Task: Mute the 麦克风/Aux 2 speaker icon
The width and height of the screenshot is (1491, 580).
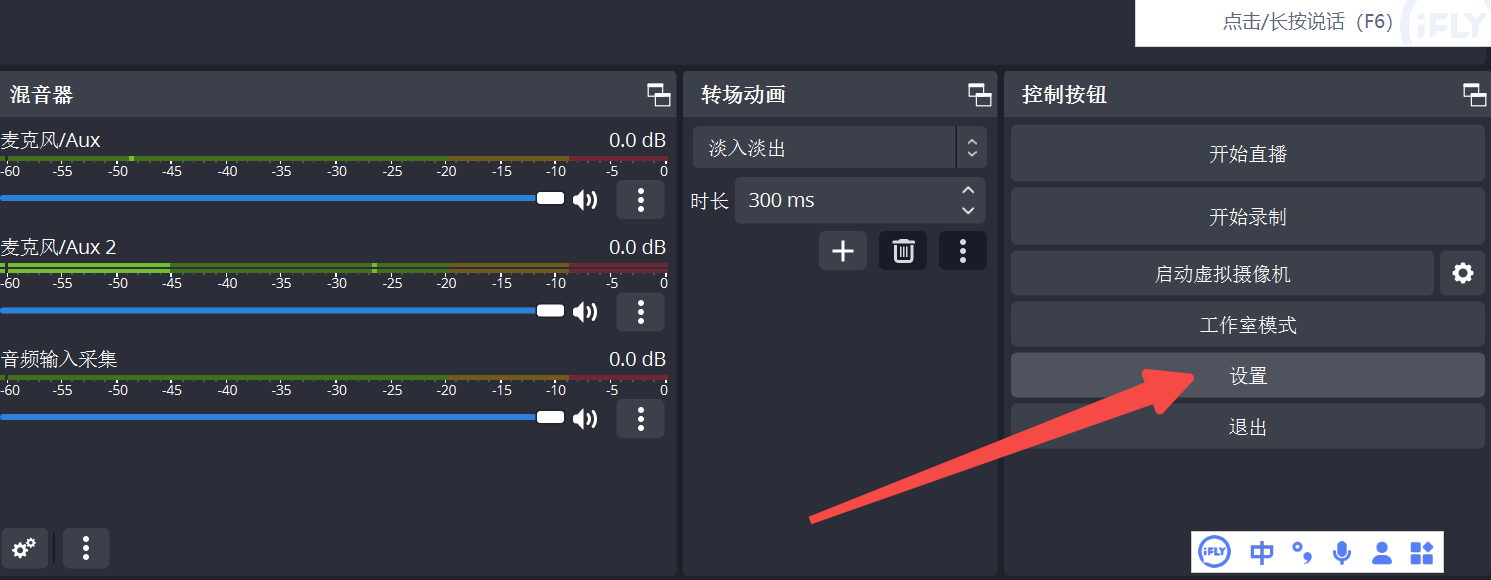Action: pos(585,312)
